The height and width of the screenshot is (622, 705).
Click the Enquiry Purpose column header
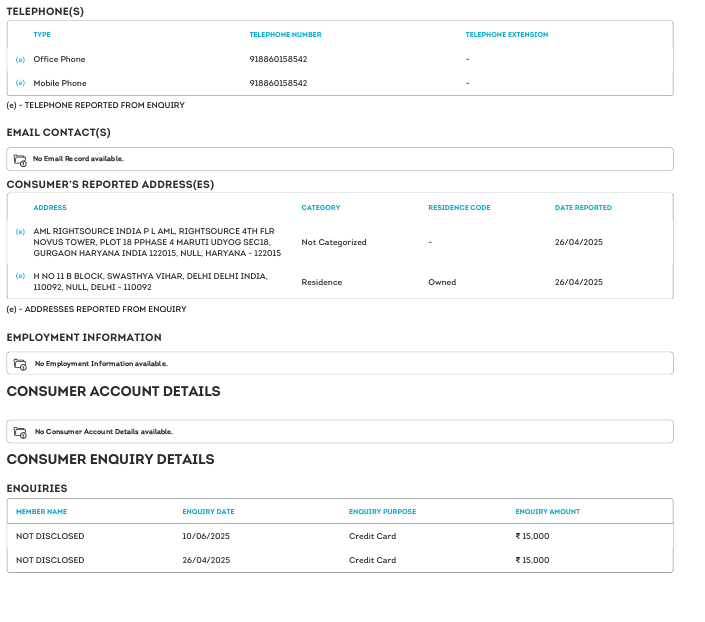tap(382, 512)
